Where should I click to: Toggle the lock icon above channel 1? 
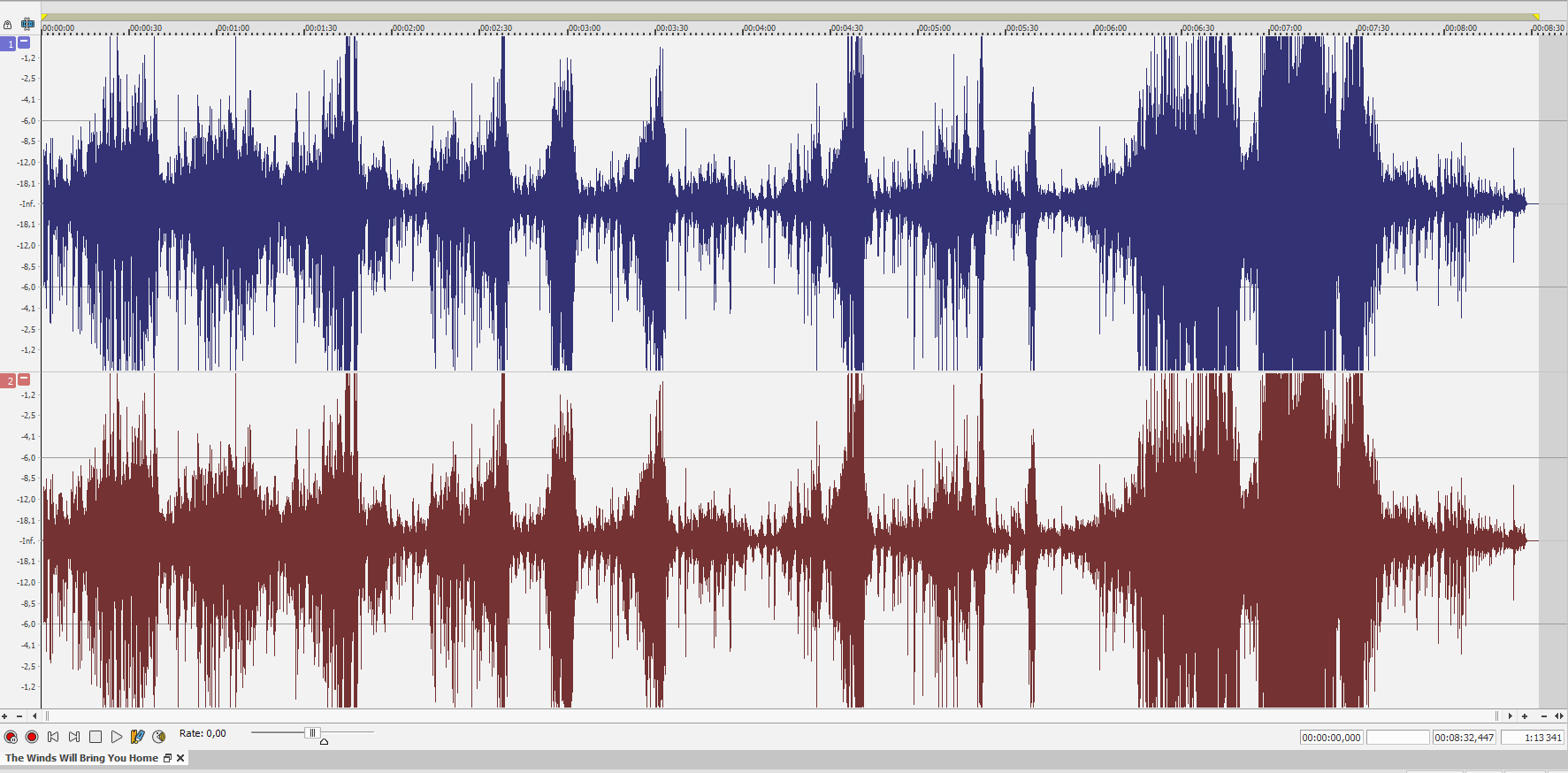coord(8,25)
